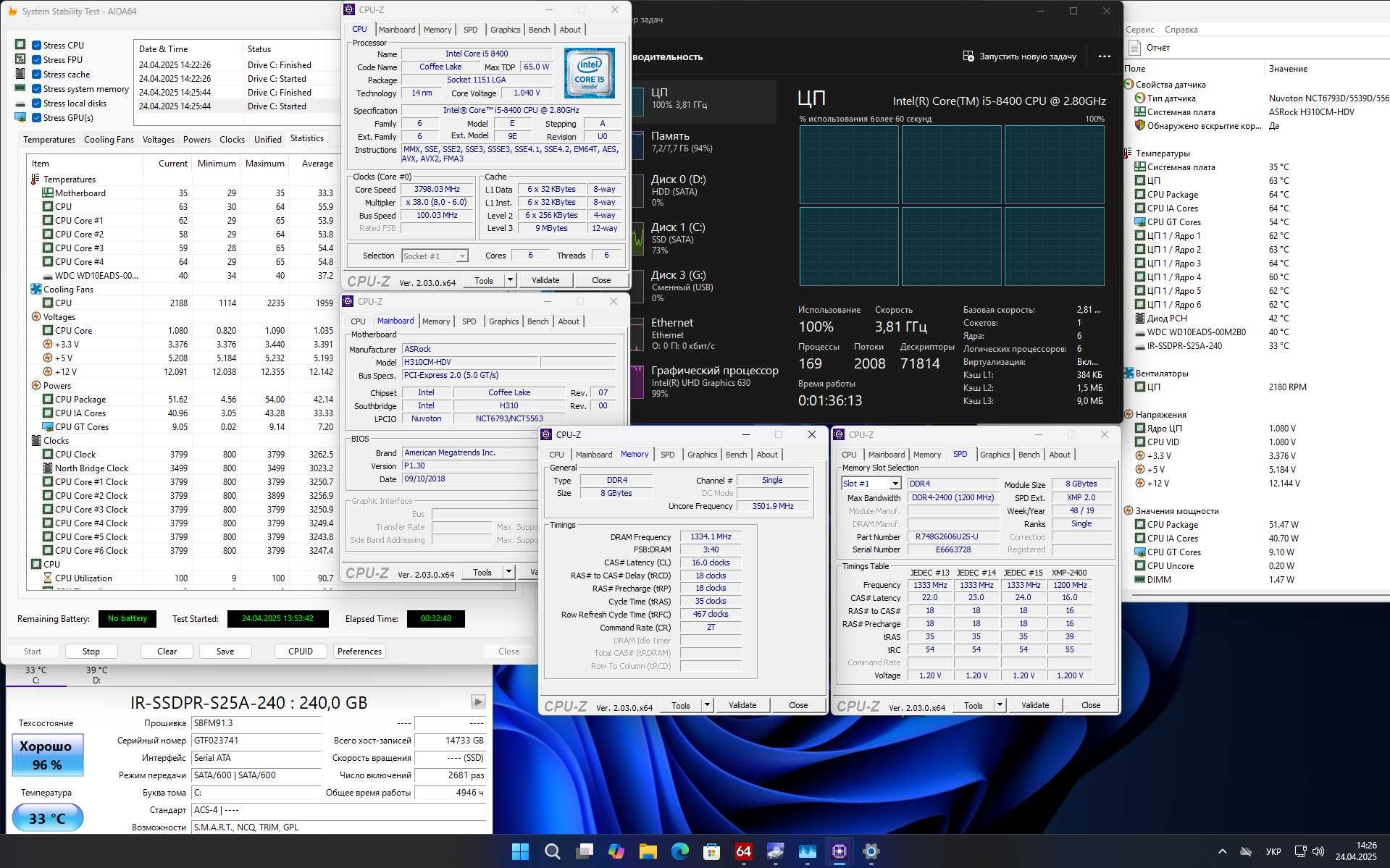Open Tools dropdown arrow in CPU window
Viewport: 1390px width, 868px height.
point(510,280)
